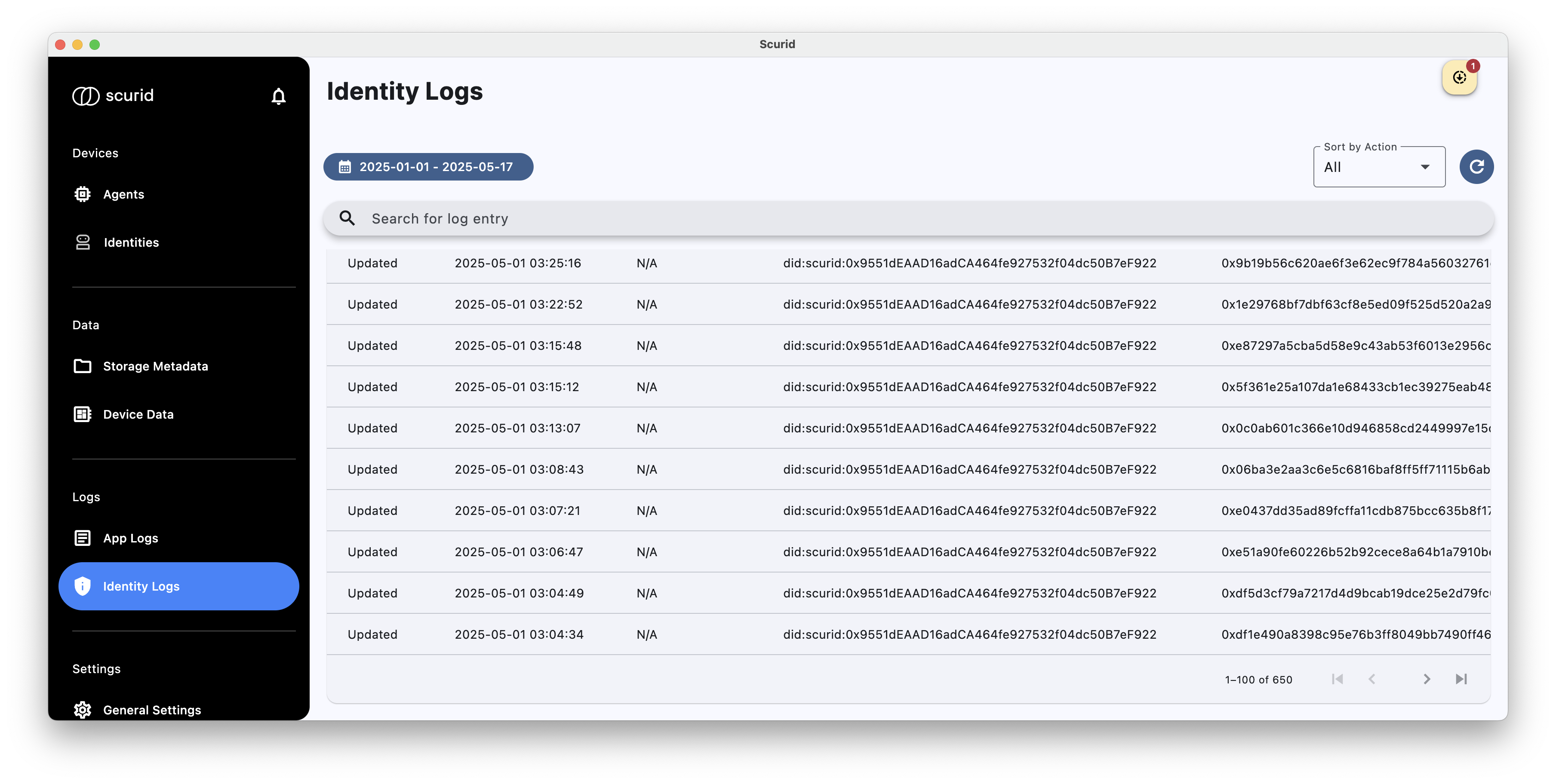Click hash starting 0xe51a90fe60226b52
This screenshot has height=784, width=1556.
click(x=1356, y=551)
